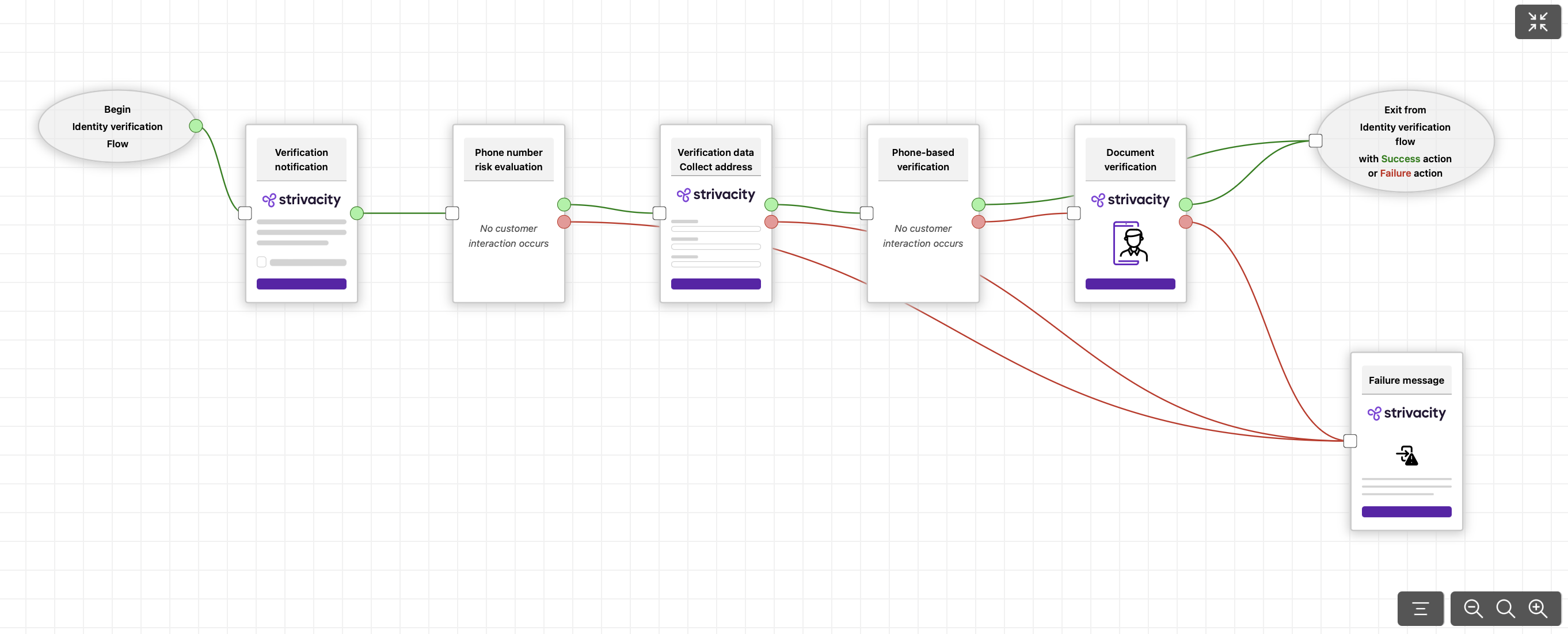The width and height of the screenshot is (1568, 634).
Task: Click the purple button in Failure message node
Action: 1406,511
